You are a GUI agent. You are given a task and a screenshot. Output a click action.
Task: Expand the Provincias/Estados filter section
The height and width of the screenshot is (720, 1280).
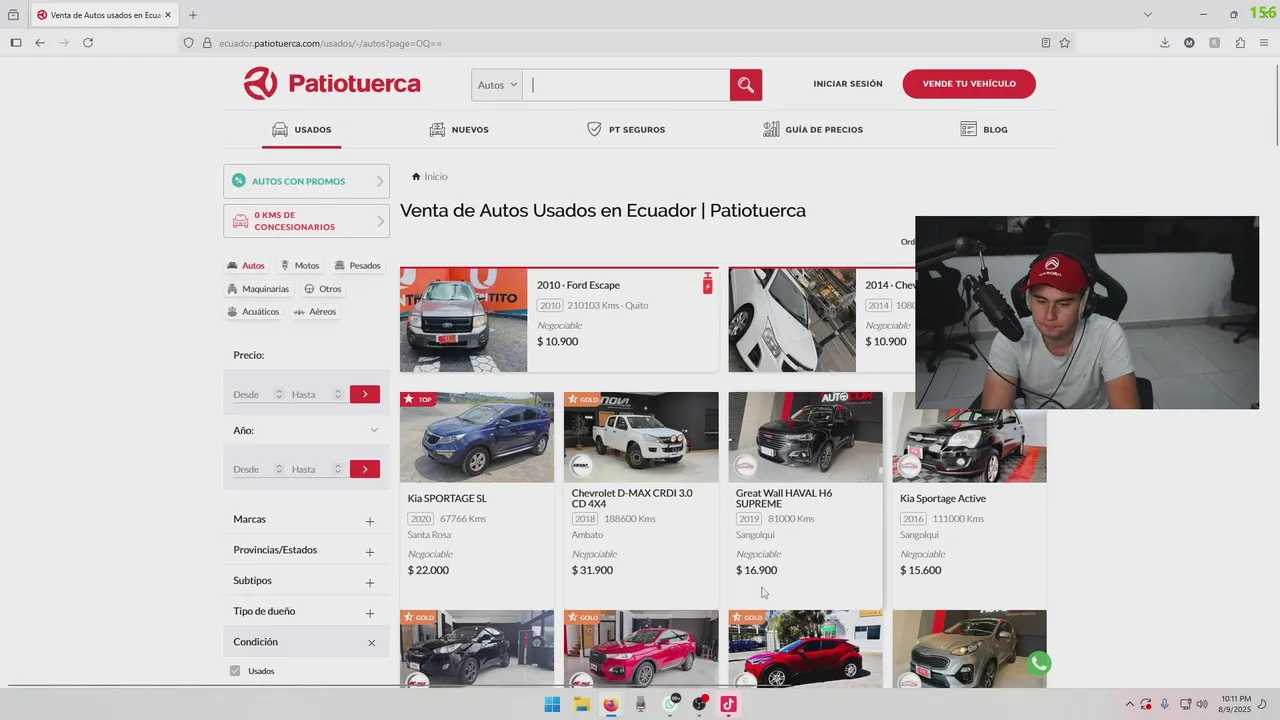click(x=370, y=552)
